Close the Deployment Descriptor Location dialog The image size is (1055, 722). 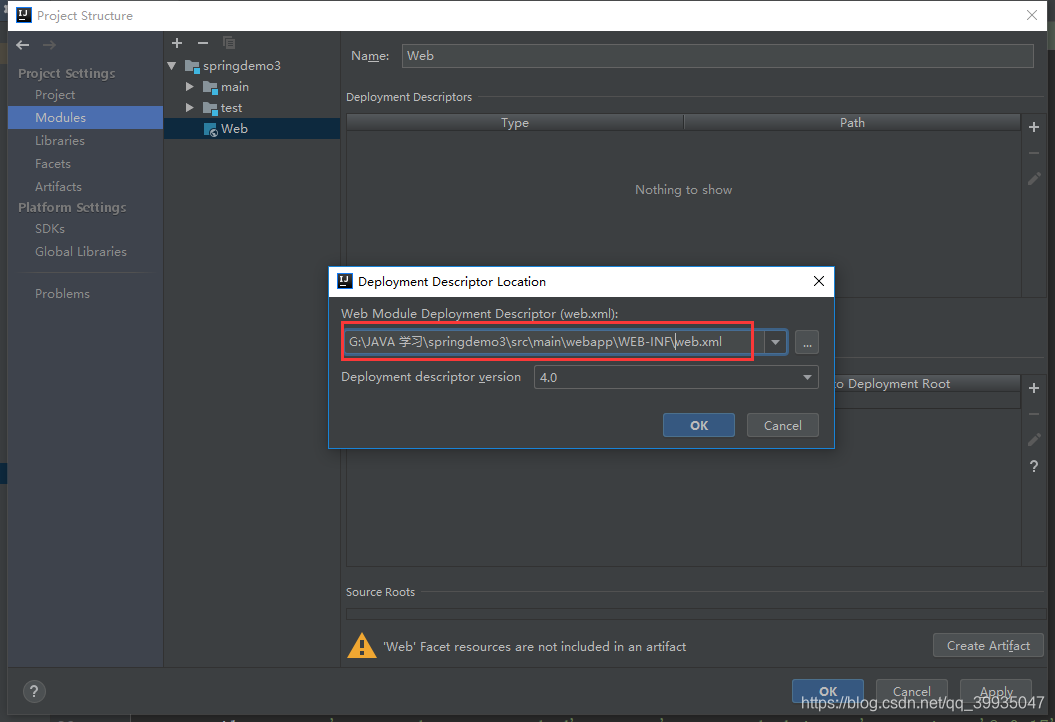click(819, 281)
